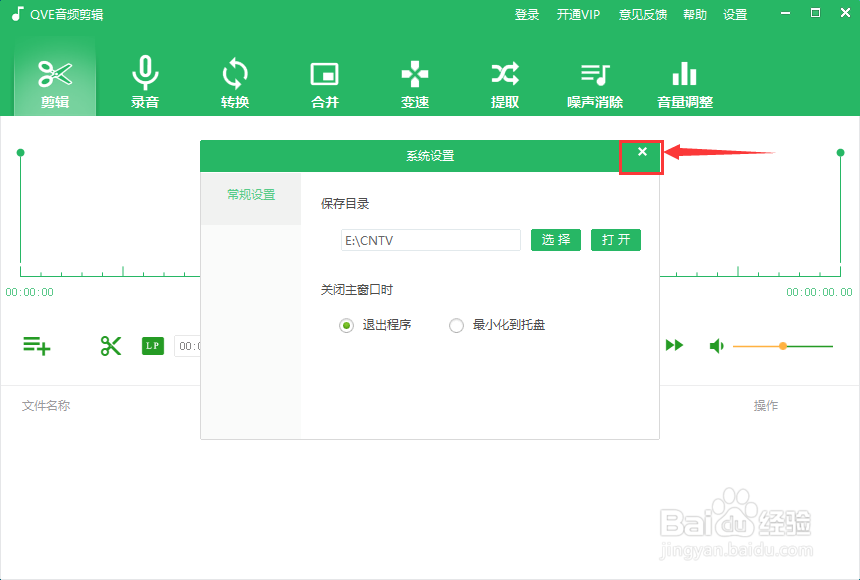Viewport: 860px width, 580px height.
Task: Open the 帮助 menu
Action: (x=694, y=14)
